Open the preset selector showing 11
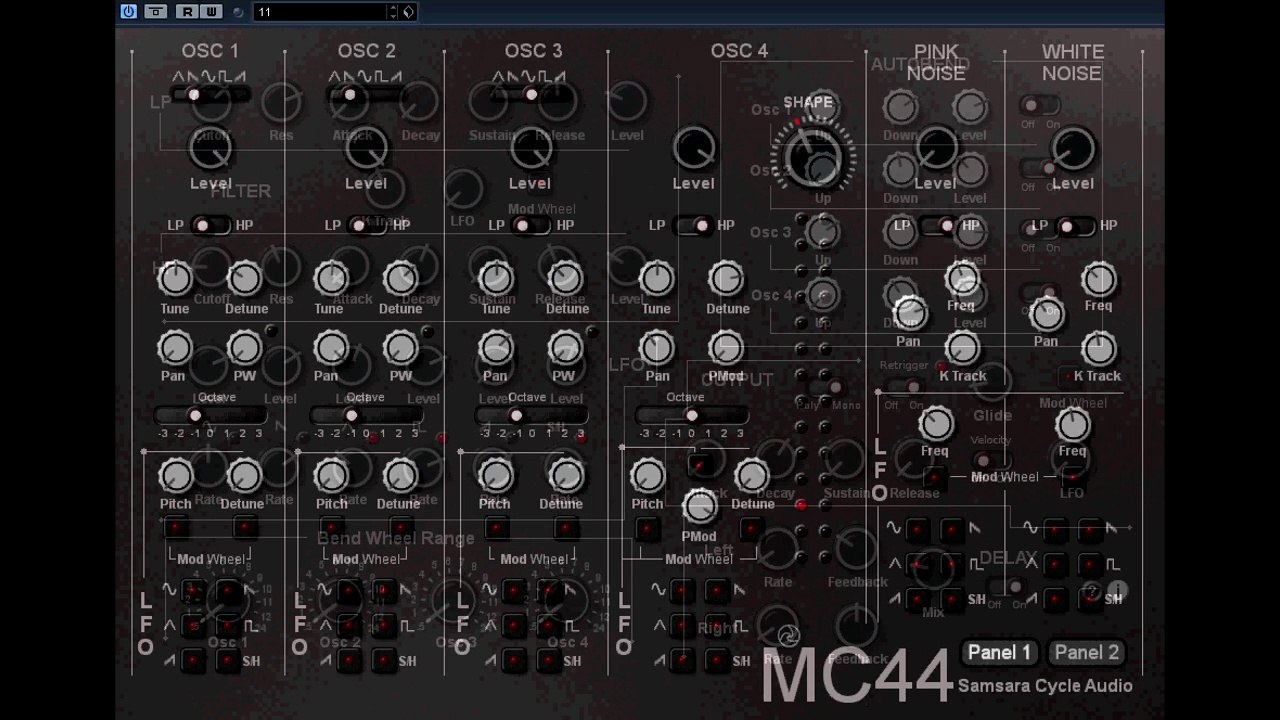 coord(320,12)
